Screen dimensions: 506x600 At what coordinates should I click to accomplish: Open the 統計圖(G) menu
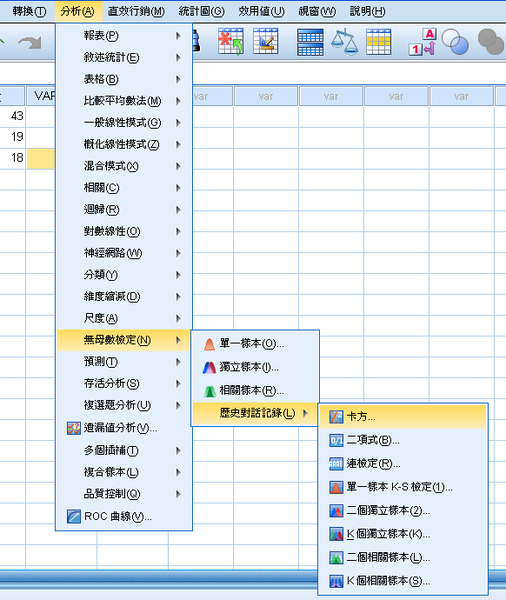tap(202, 11)
